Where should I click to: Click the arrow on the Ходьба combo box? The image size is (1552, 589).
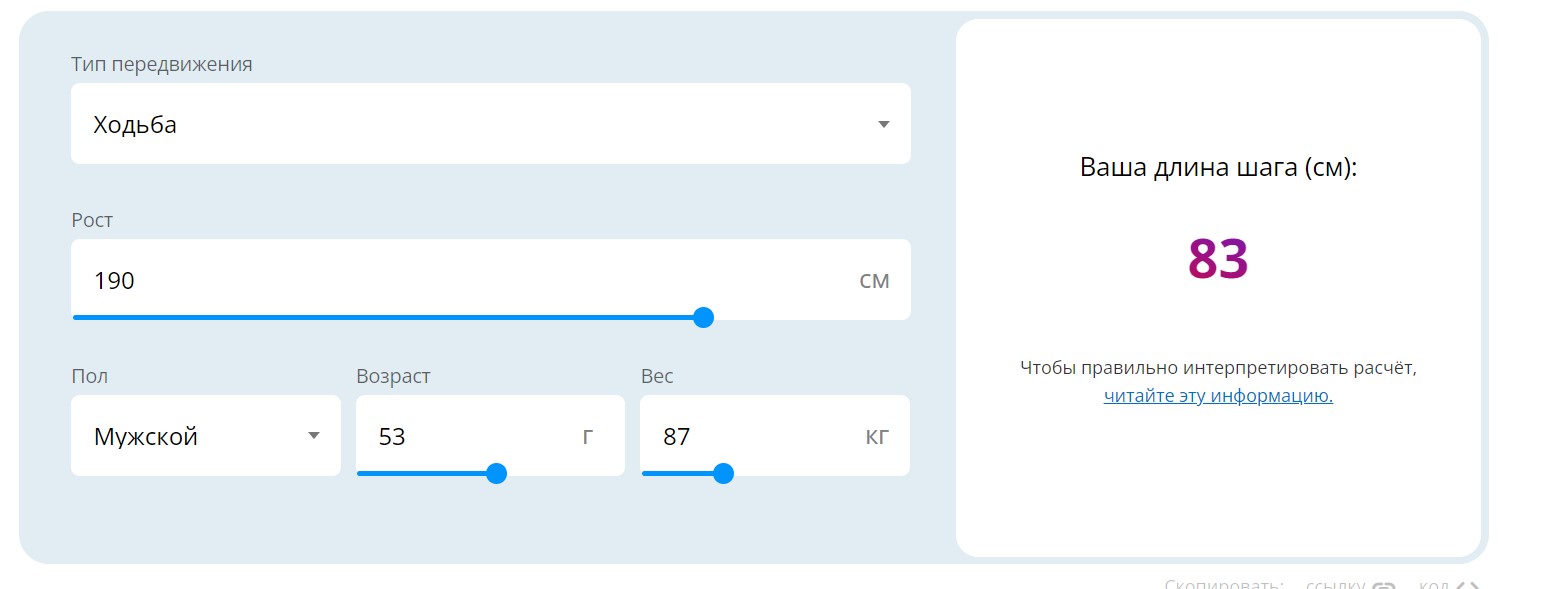883,125
